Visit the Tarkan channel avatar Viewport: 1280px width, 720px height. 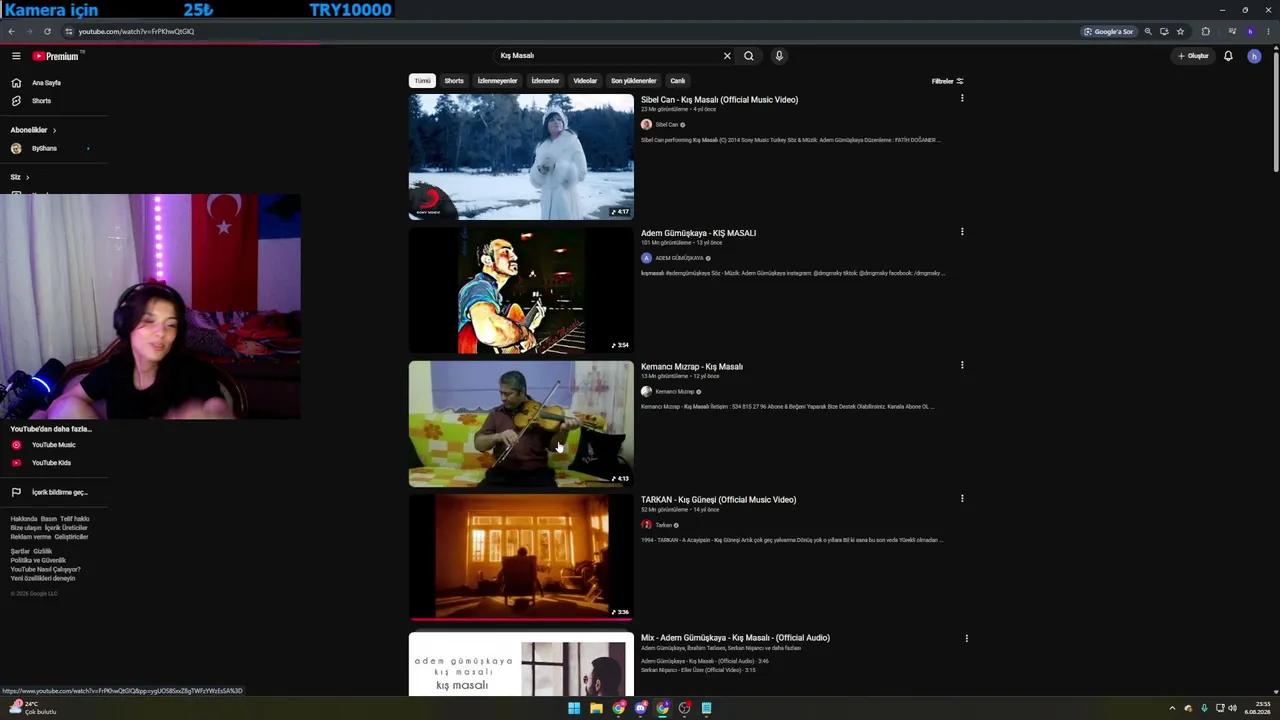pyautogui.click(x=646, y=525)
